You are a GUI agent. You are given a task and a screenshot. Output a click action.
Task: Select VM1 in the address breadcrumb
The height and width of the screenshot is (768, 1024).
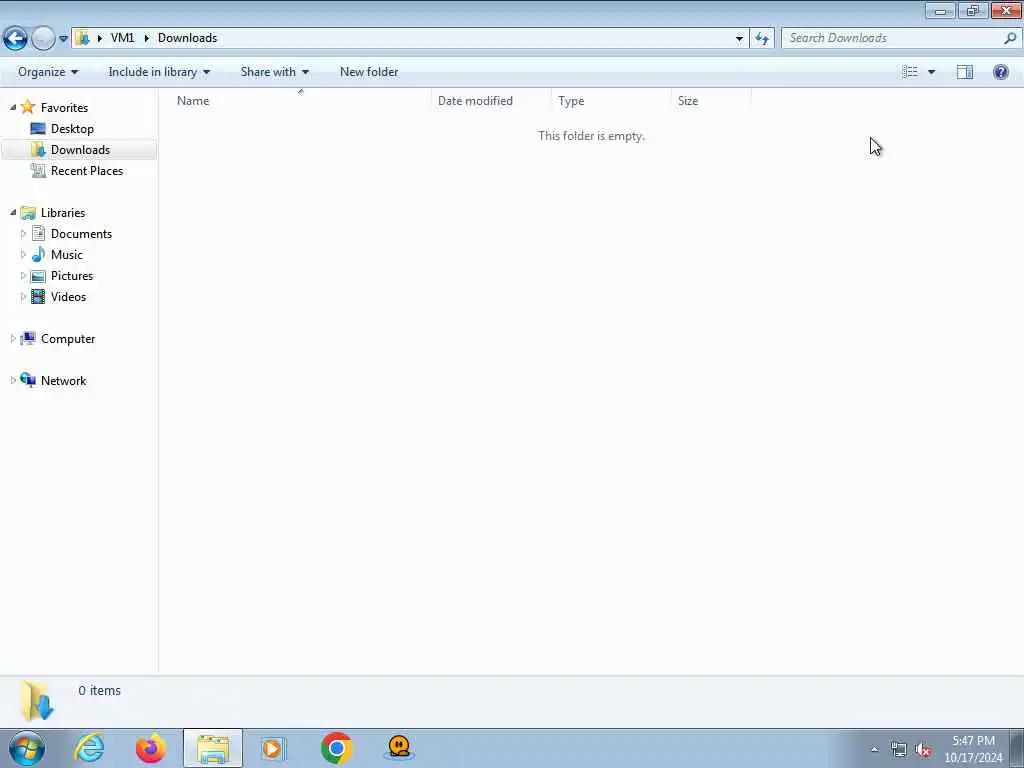click(122, 38)
